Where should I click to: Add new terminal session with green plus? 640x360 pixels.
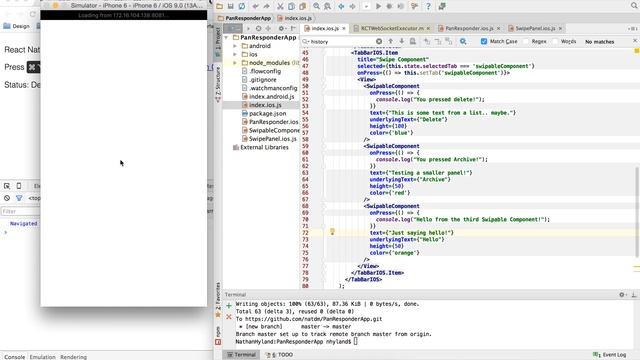[229, 306]
